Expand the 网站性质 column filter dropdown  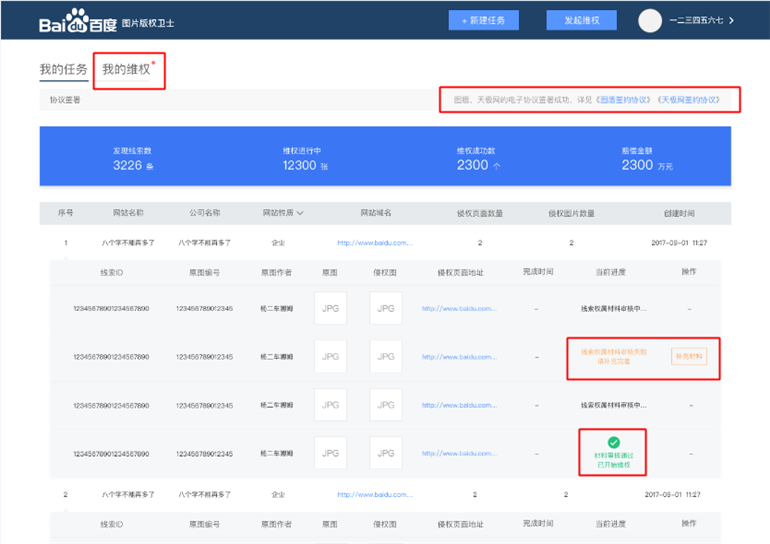point(300,213)
